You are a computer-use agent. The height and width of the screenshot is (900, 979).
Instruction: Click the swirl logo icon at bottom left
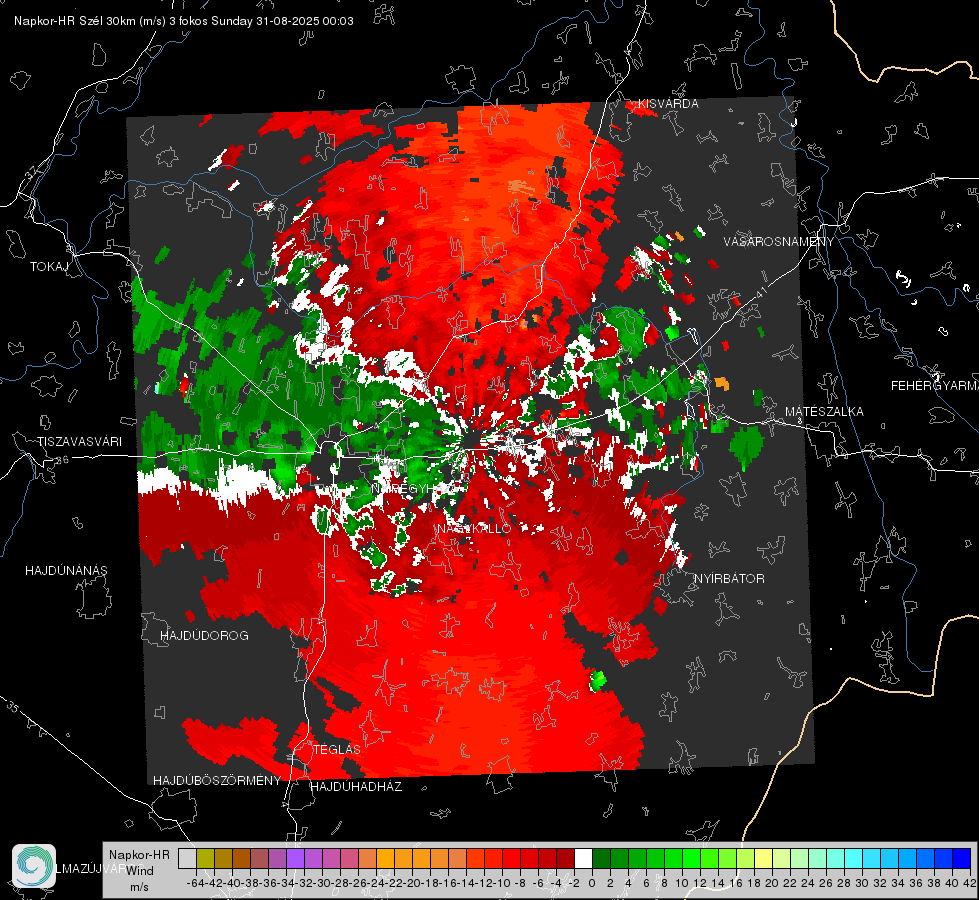click(34, 866)
